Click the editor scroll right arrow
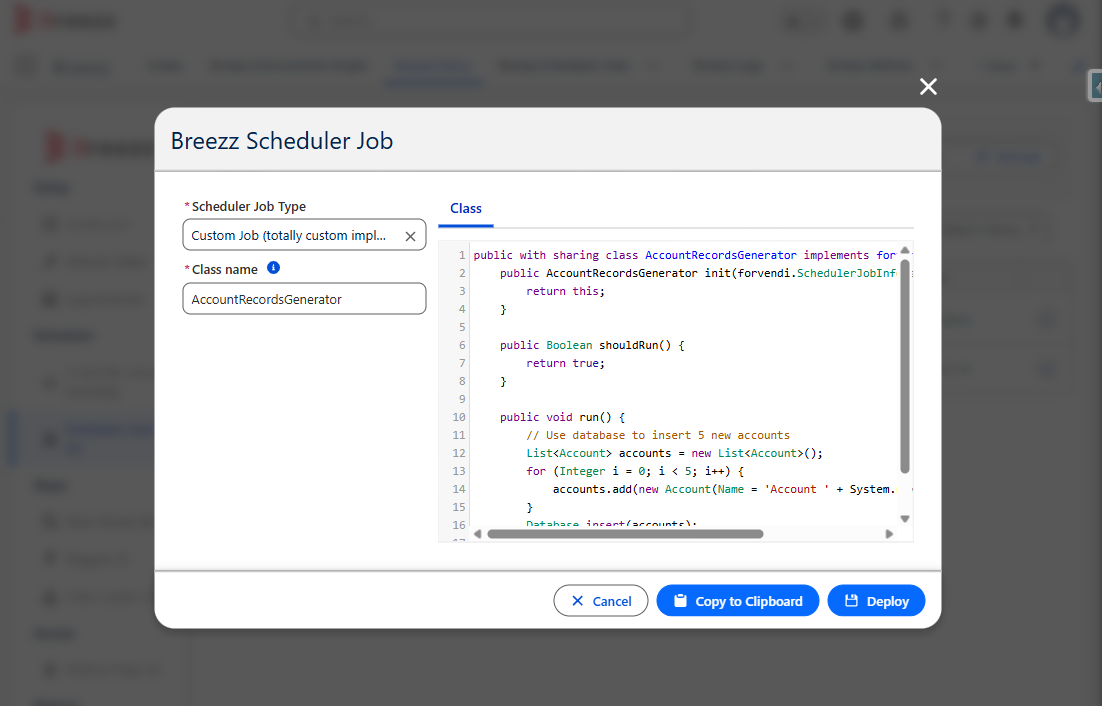1102x706 pixels. 889,534
